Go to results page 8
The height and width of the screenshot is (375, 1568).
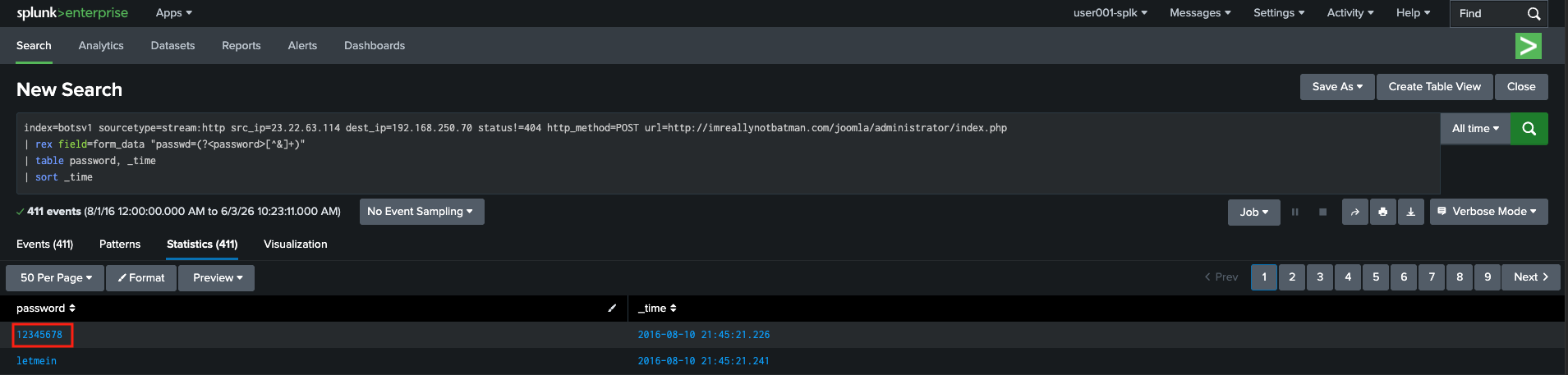click(1460, 277)
